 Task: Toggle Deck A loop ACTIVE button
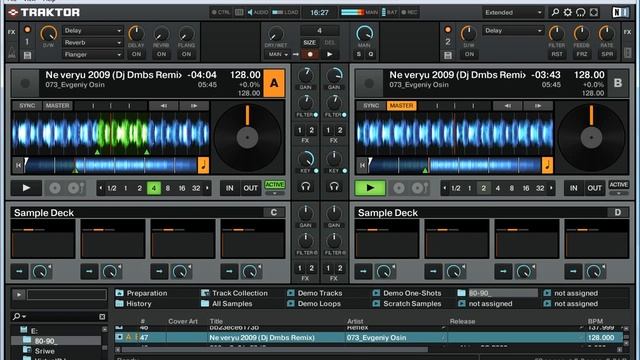[275, 185]
